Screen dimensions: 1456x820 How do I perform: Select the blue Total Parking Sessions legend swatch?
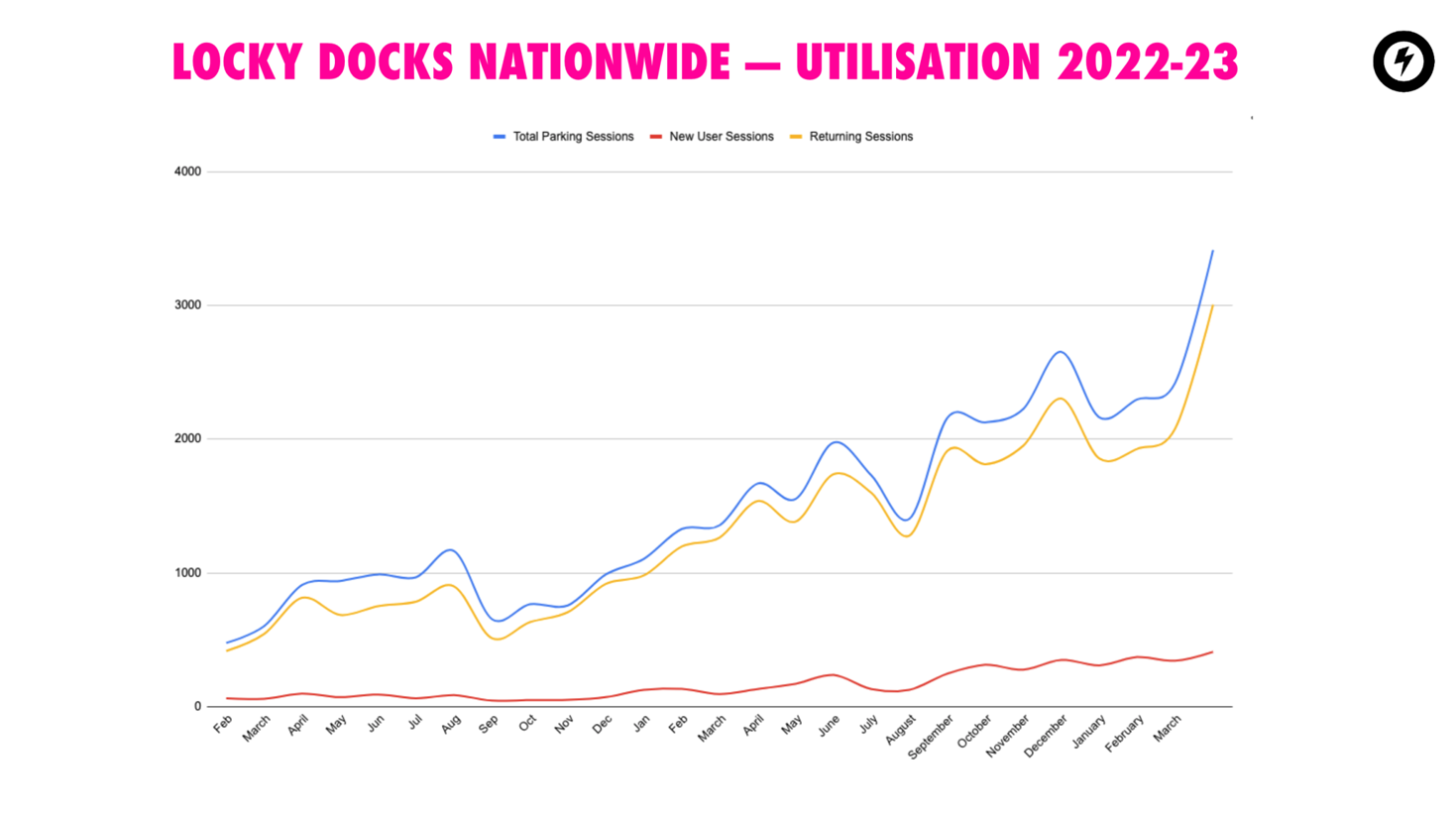click(x=499, y=137)
